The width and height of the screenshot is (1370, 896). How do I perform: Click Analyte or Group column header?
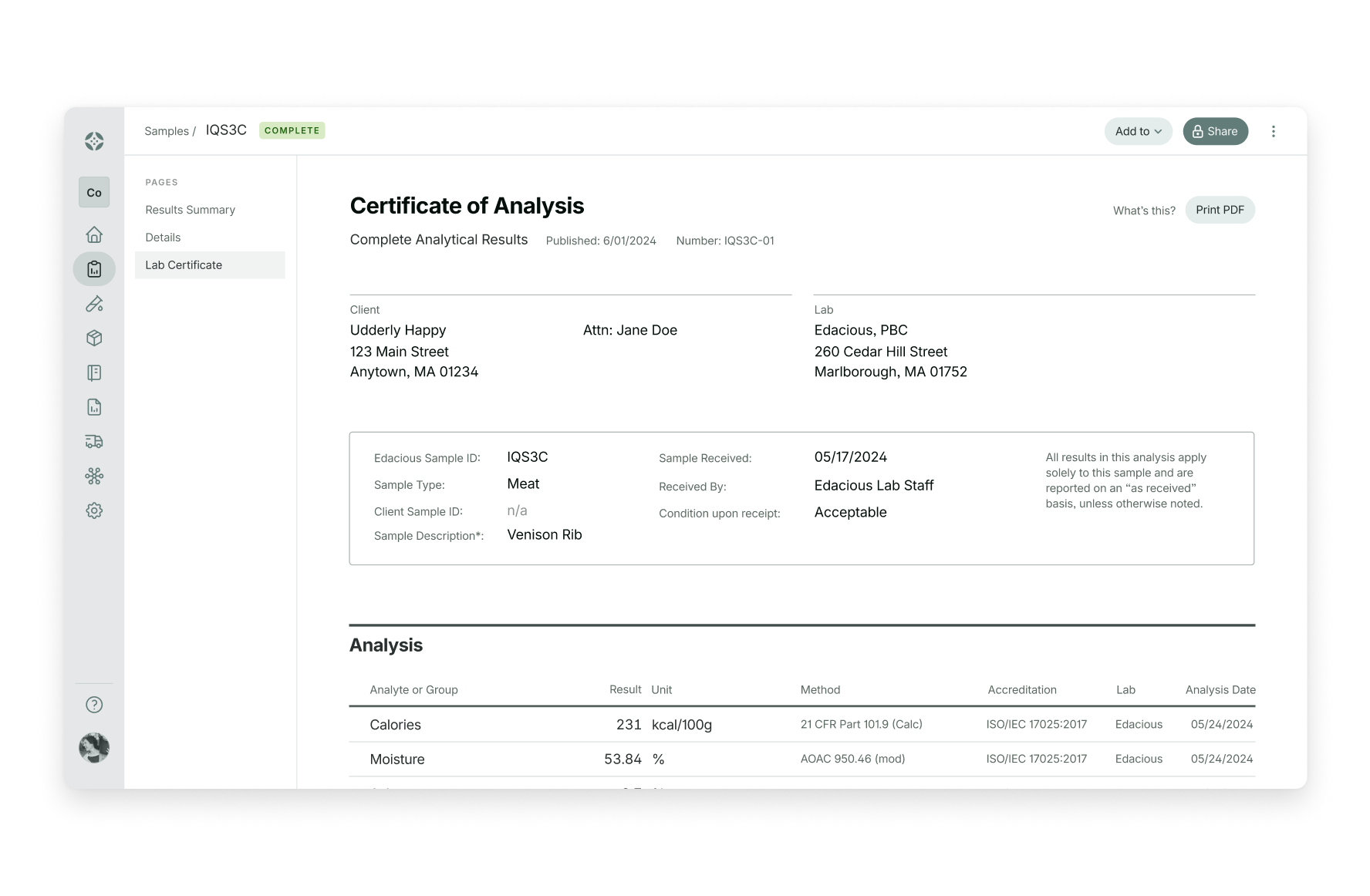(413, 690)
